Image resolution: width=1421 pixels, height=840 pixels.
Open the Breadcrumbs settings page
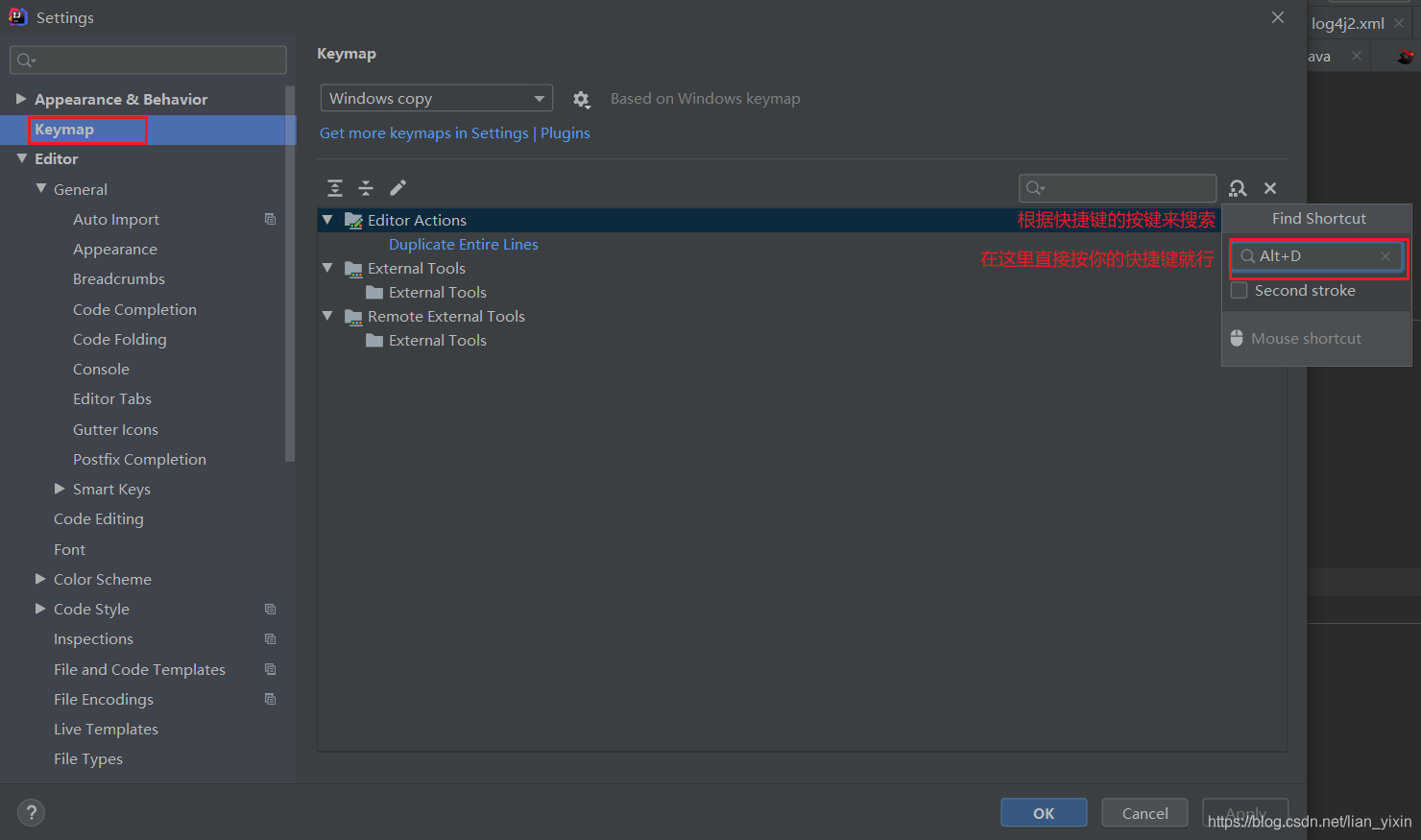click(119, 278)
